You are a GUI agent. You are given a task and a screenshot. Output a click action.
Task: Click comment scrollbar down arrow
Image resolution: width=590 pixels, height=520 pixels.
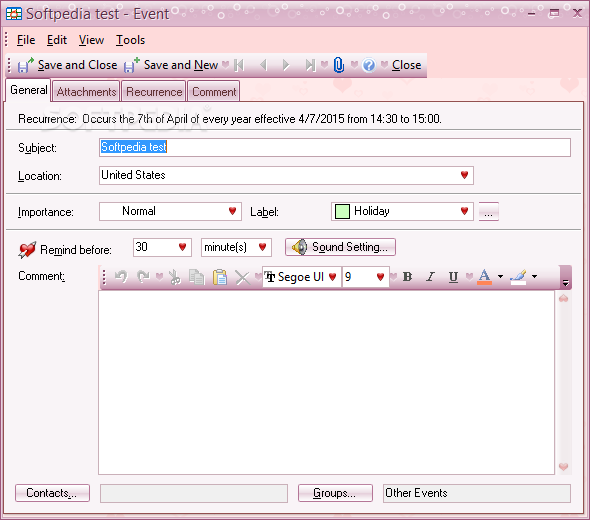pos(563,467)
